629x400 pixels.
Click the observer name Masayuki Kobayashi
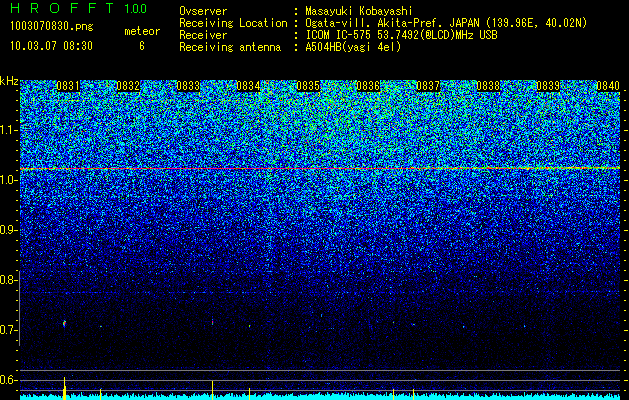(x=359, y=11)
